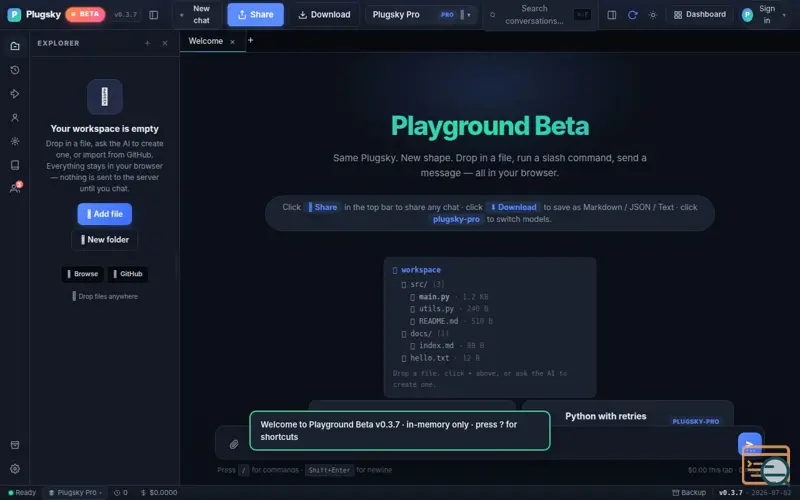The height and width of the screenshot is (500, 800).
Task: Click the Browse button
Action: pyautogui.click(x=83, y=274)
